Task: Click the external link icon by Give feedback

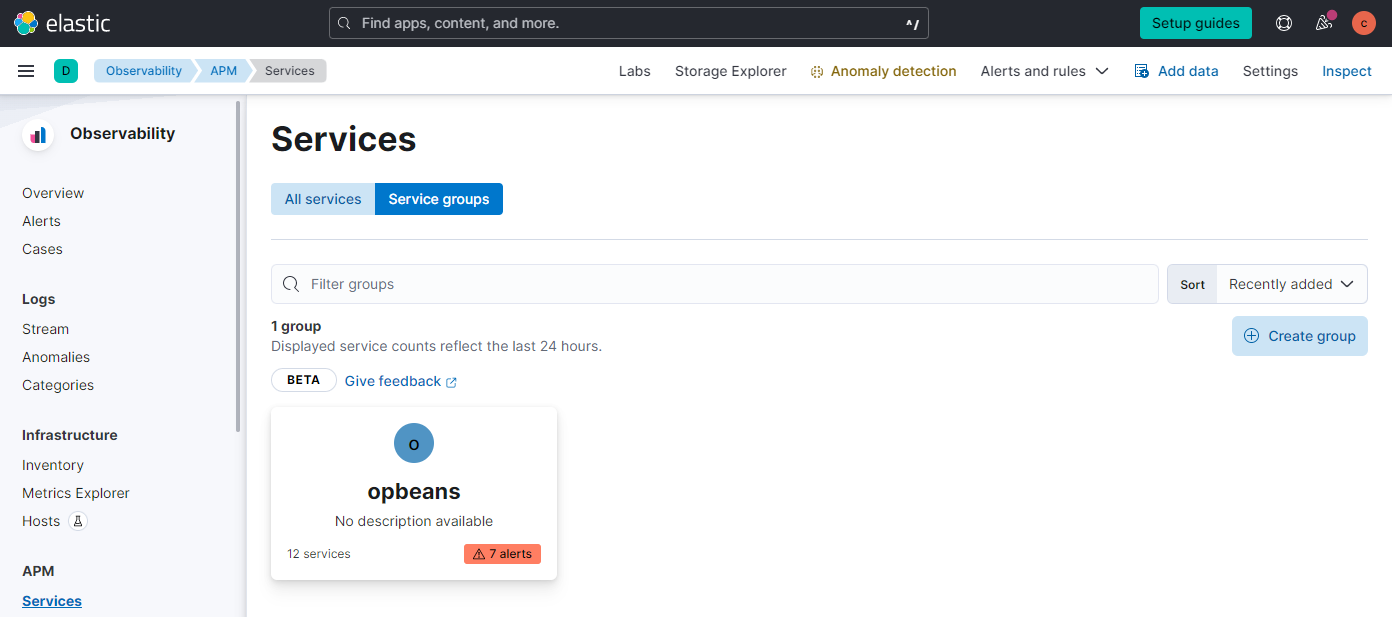Action: click(451, 382)
